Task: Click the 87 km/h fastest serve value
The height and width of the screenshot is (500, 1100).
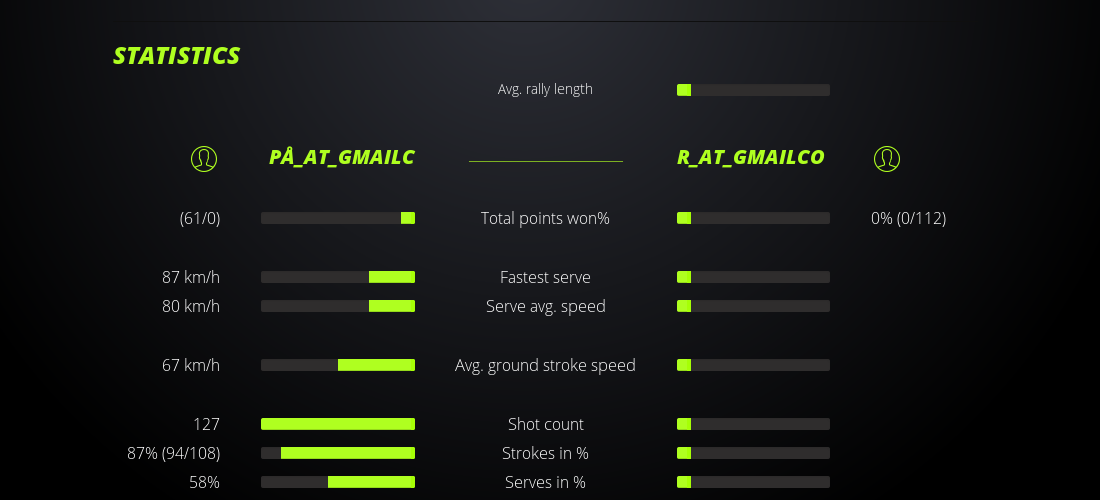Action: (x=191, y=277)
